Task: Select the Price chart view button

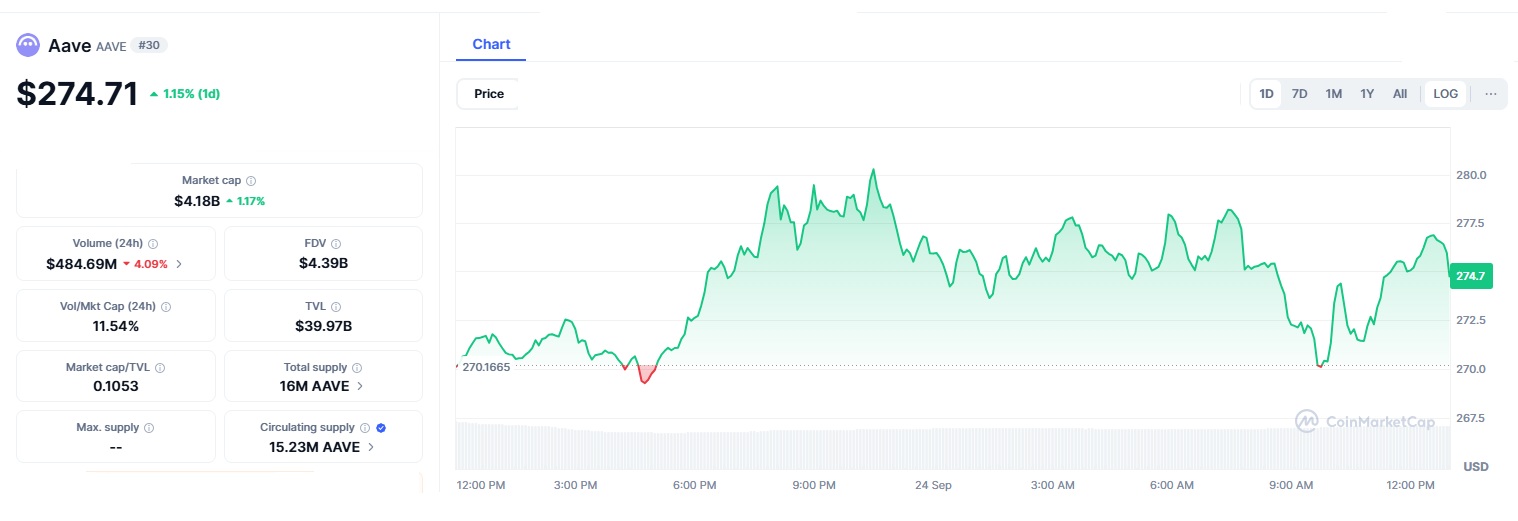Action: click(x=489, y=94)
